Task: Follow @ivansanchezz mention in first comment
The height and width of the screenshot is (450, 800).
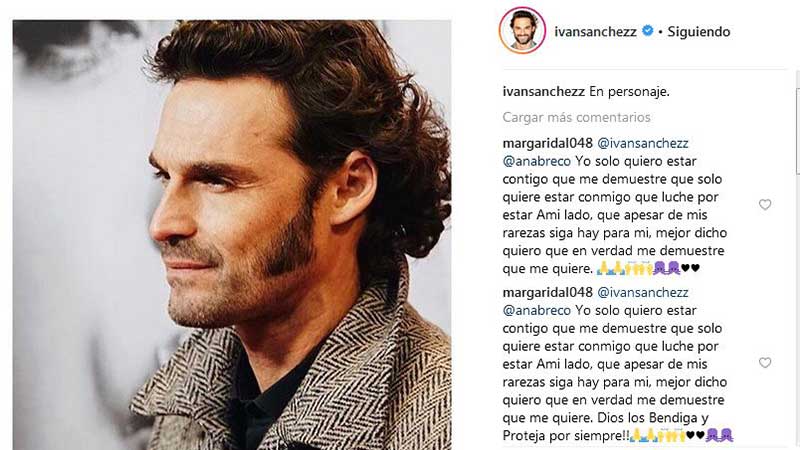Action: (643, 143)
